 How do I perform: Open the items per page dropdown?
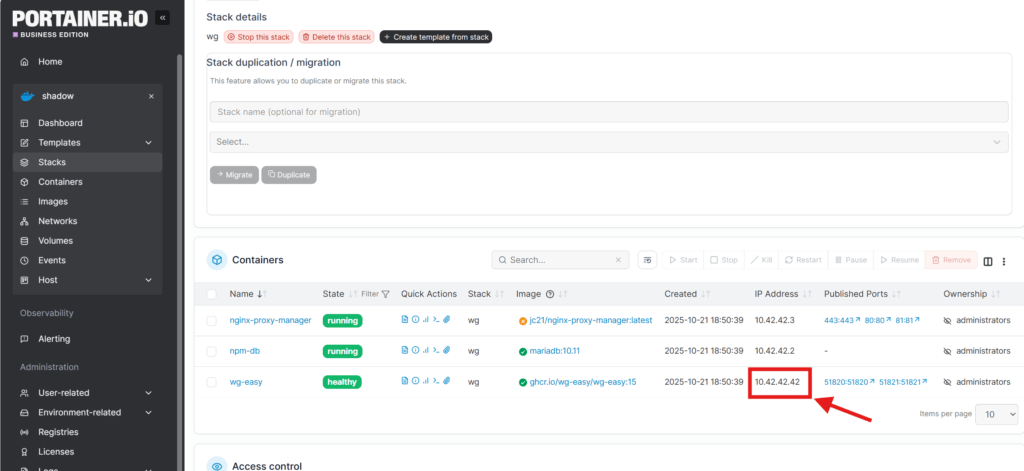point(997,414)
